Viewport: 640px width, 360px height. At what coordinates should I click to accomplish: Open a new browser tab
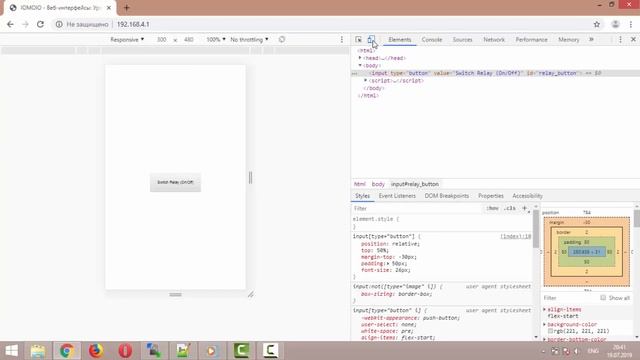pos(127,8)
